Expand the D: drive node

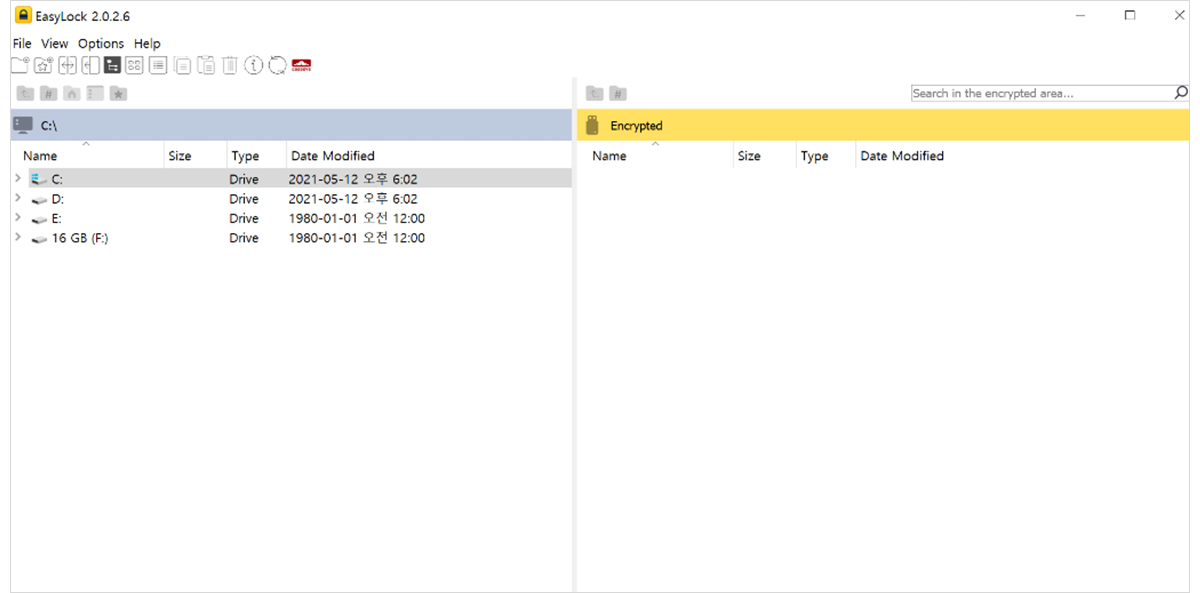(x=18, y=198)
